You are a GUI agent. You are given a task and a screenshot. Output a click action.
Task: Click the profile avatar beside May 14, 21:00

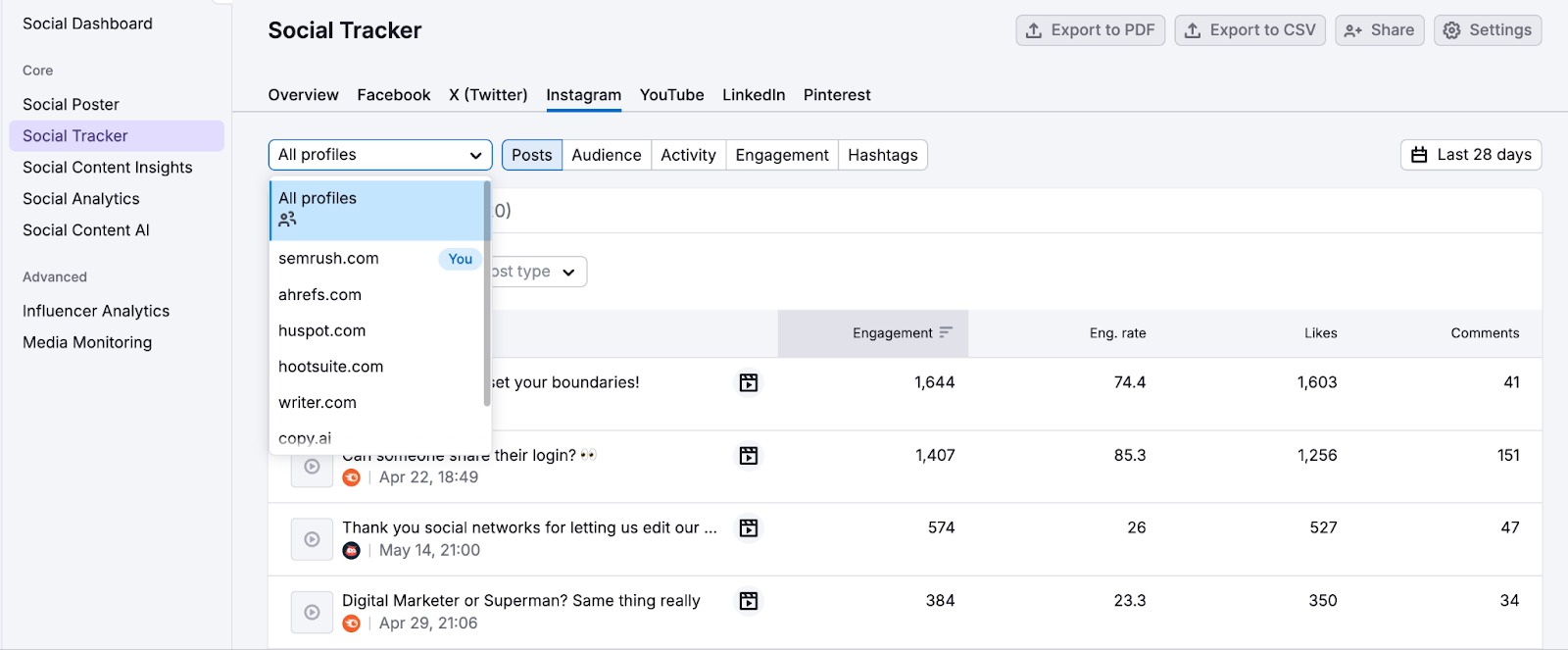(x=351, y=550)
